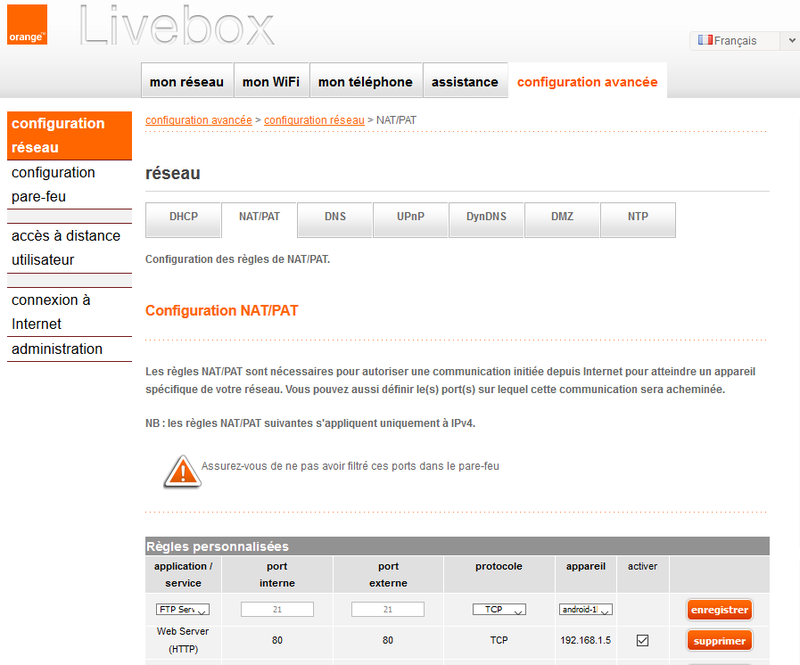This screenshot has height=665, width=800.
Task: Open the mon téléphone tab
Action: click(x=365, y=82)
